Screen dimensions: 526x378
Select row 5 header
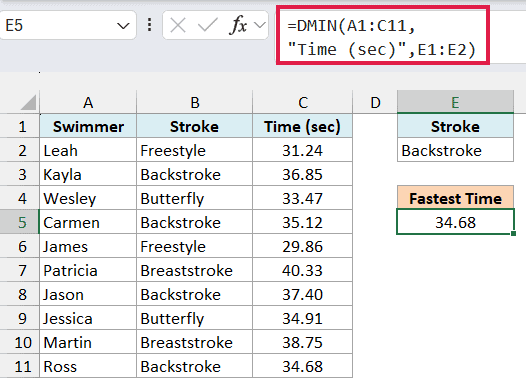tap(20, 222)
